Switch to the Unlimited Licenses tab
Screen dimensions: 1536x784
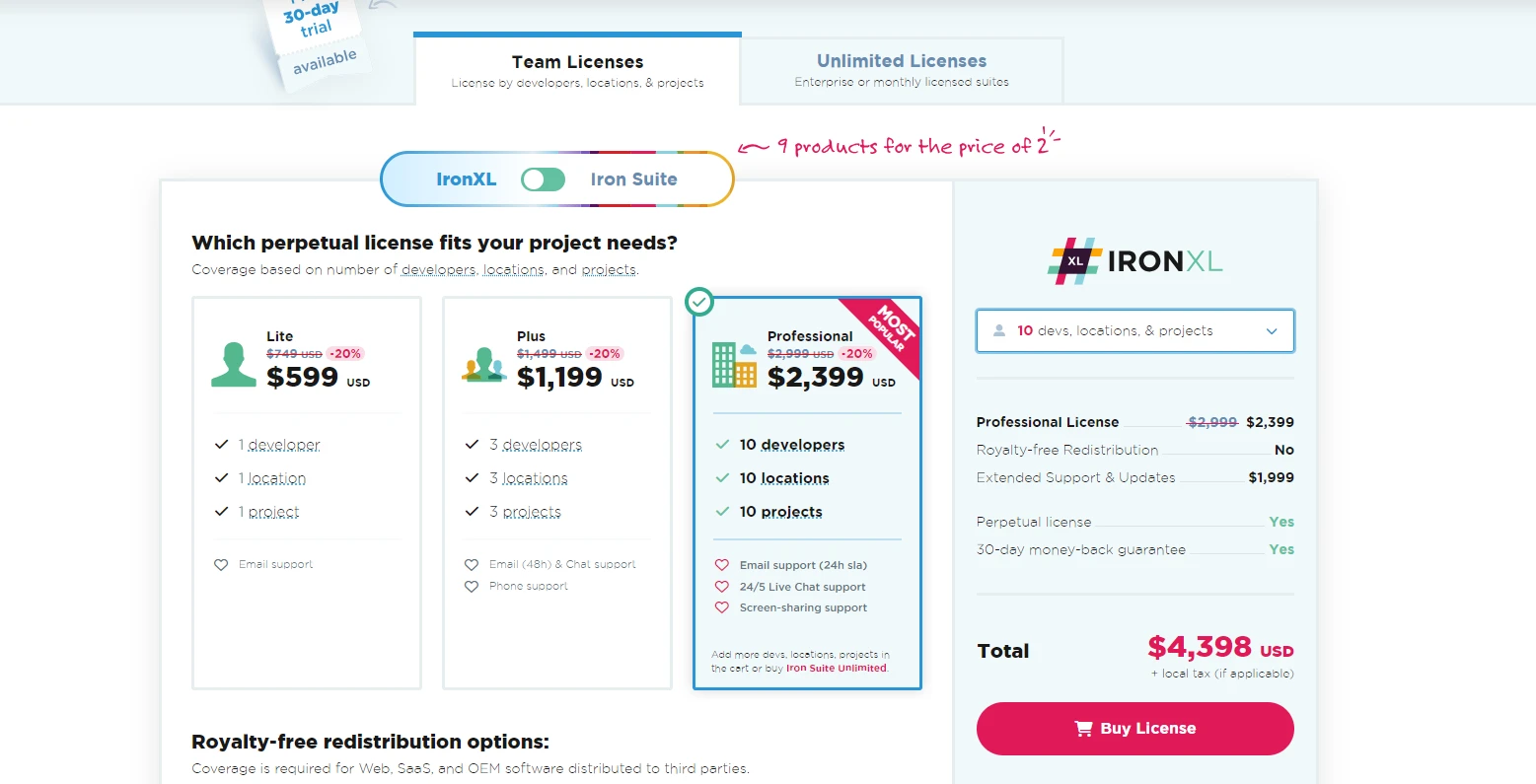coord(902,70)
